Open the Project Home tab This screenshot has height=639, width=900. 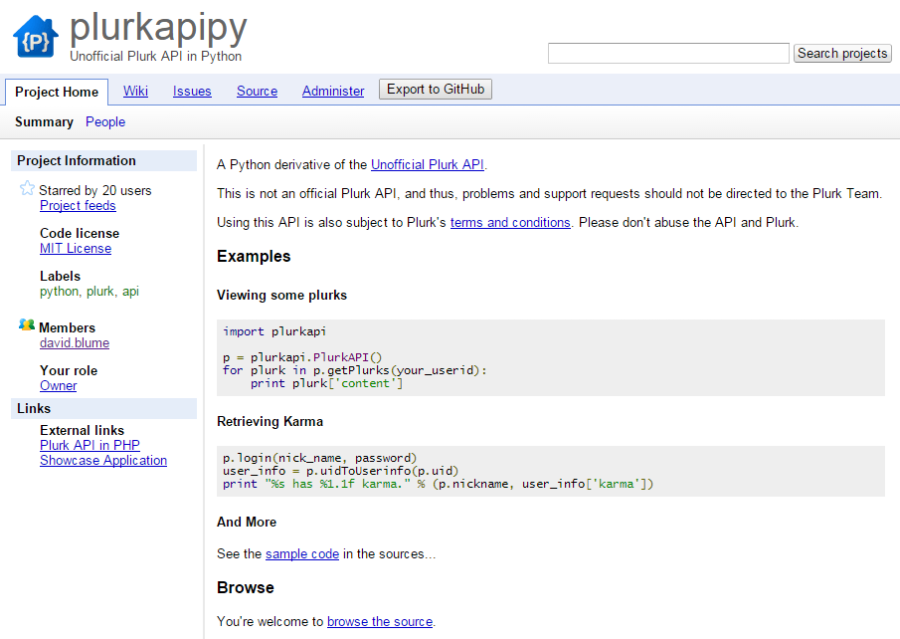[57, 92]
